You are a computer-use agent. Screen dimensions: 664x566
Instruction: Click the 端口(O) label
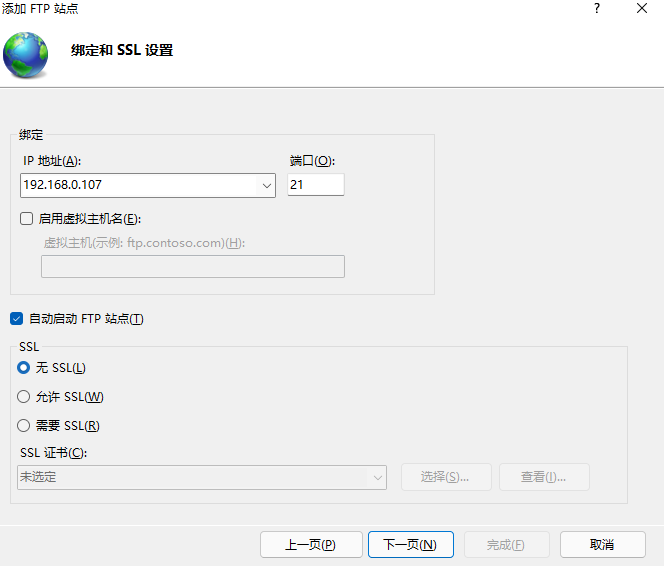[312, 161]
